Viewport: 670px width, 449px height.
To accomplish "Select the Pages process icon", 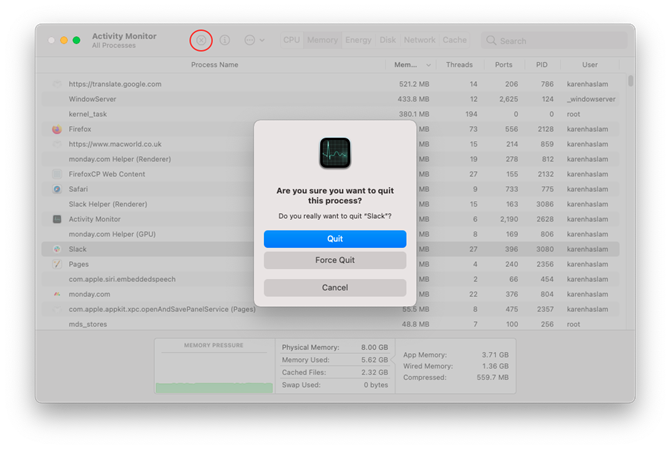I will [57, 264].
